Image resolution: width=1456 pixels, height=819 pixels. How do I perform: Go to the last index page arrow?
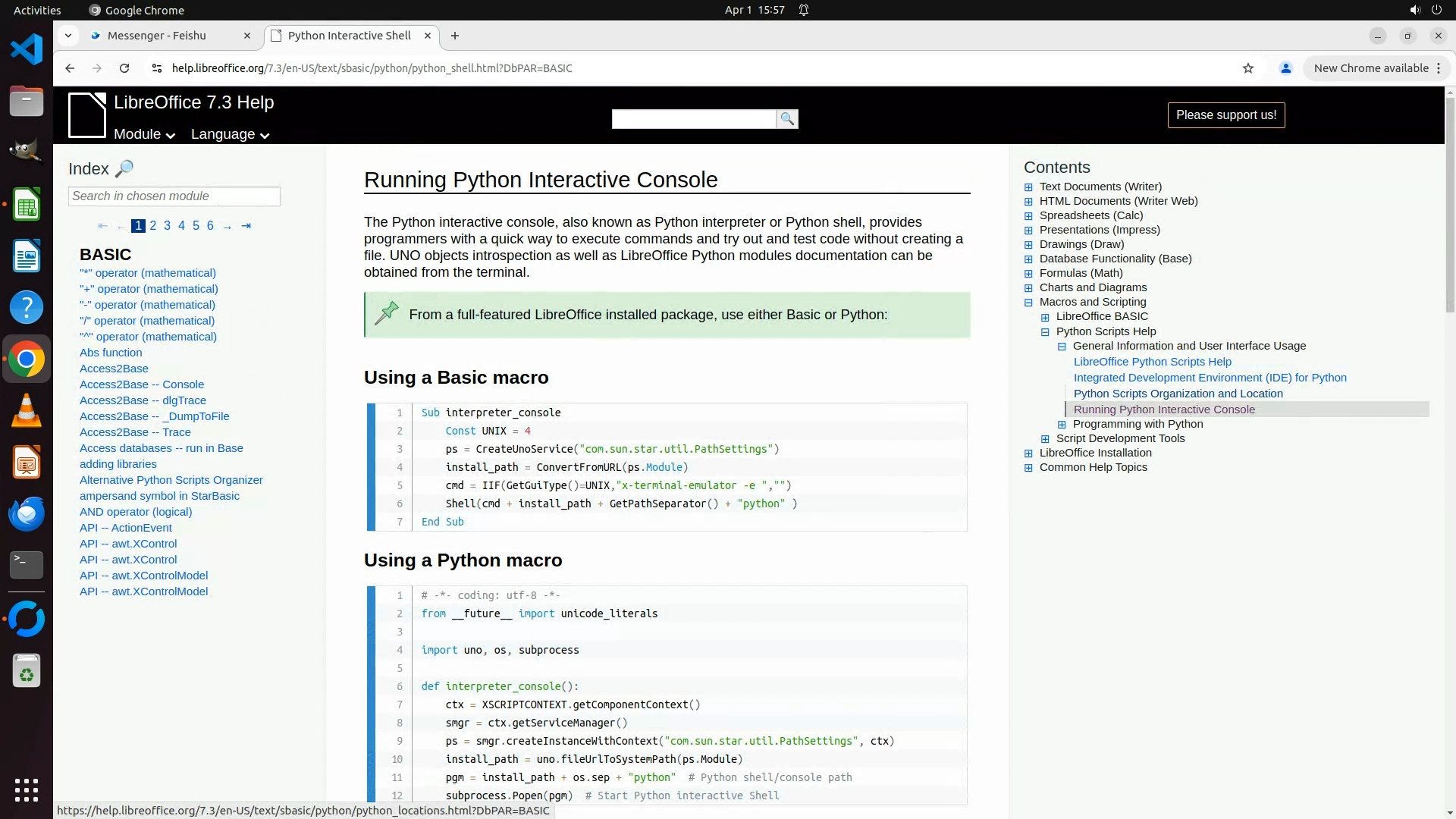point(246,226)
